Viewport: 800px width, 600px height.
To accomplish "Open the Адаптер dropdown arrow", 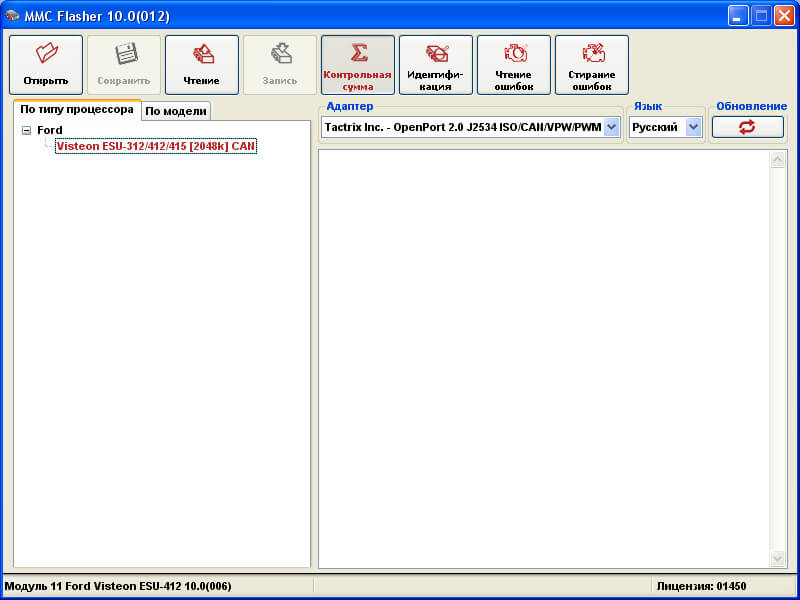I will tap(612, 127).
